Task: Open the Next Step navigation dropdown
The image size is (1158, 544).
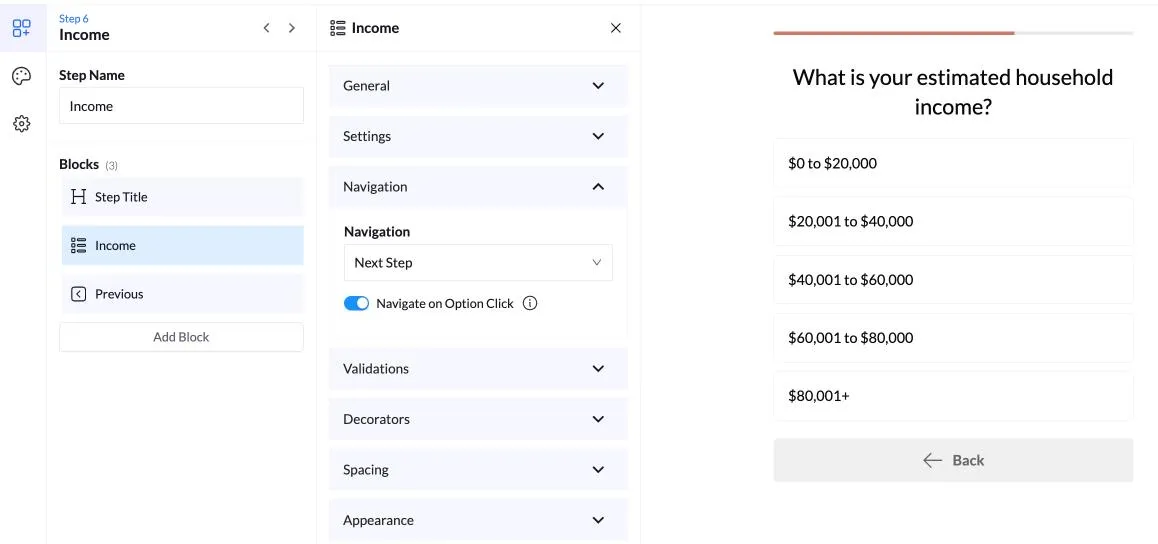Action: click(x=479, y=263)
